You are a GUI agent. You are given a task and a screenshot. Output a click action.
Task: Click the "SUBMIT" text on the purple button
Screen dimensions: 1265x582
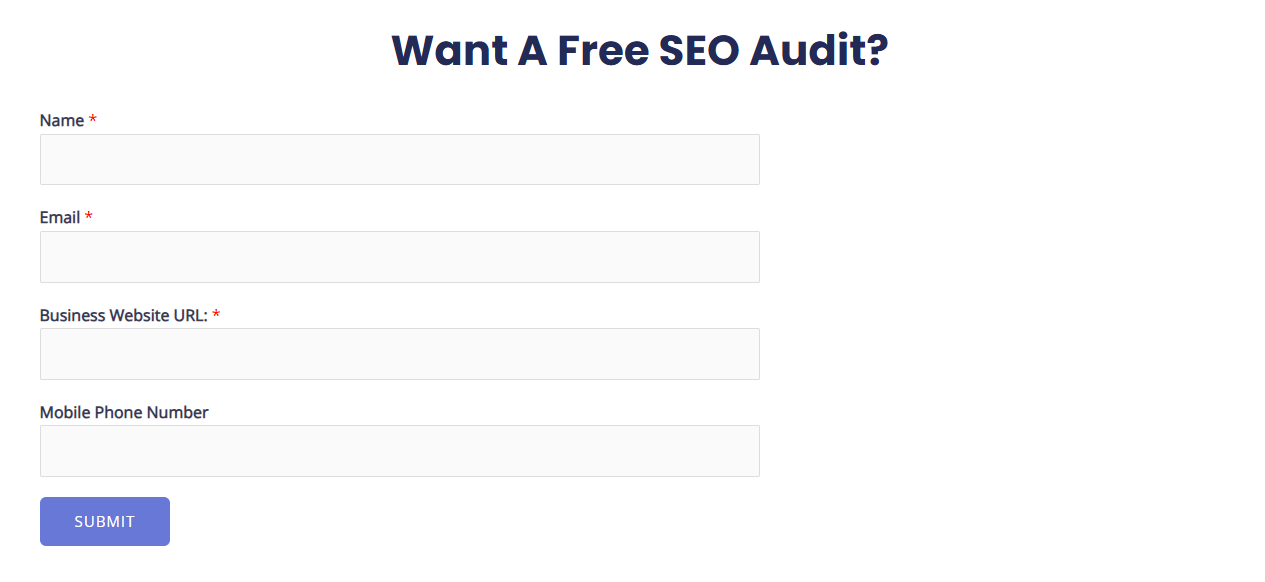coord(105,521)
